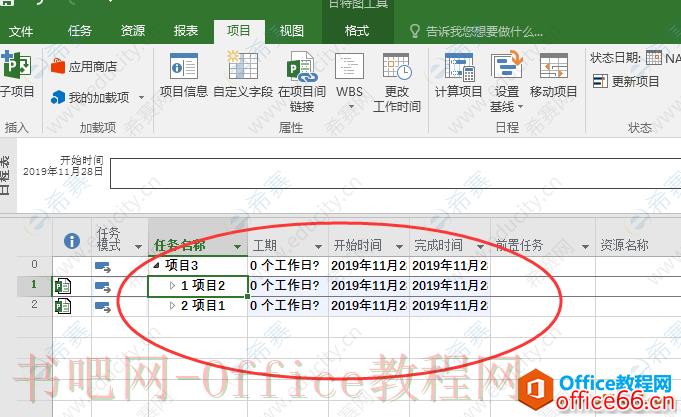Switch to the 资源 ribbon tab

click(133, 31)
